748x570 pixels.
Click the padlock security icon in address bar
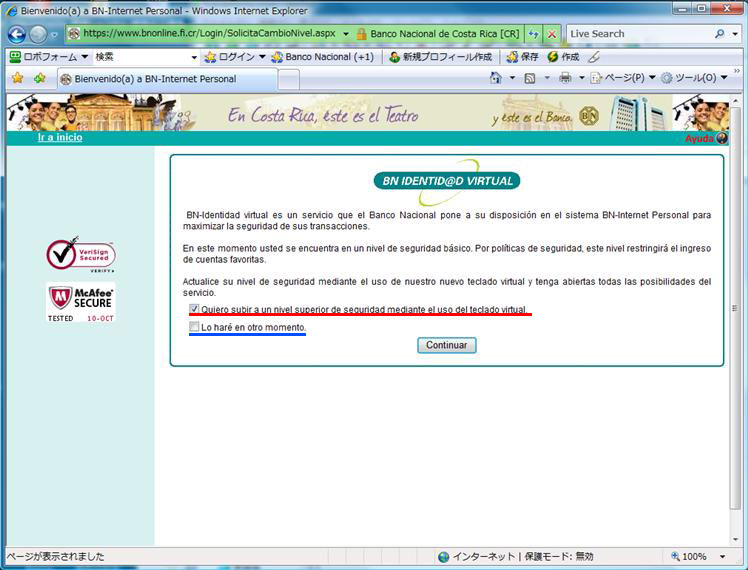(361, 33)
